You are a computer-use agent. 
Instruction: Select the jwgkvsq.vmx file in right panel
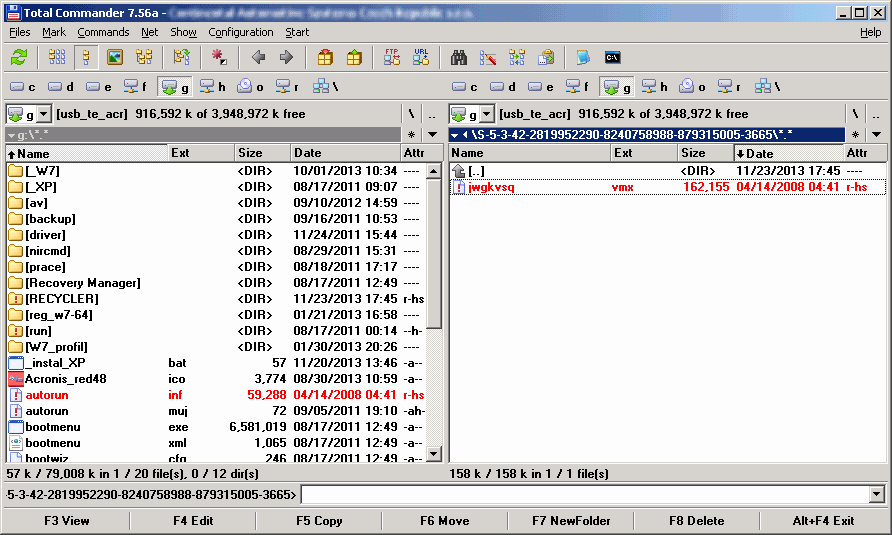pyautogui.click(x=491, y=187)
